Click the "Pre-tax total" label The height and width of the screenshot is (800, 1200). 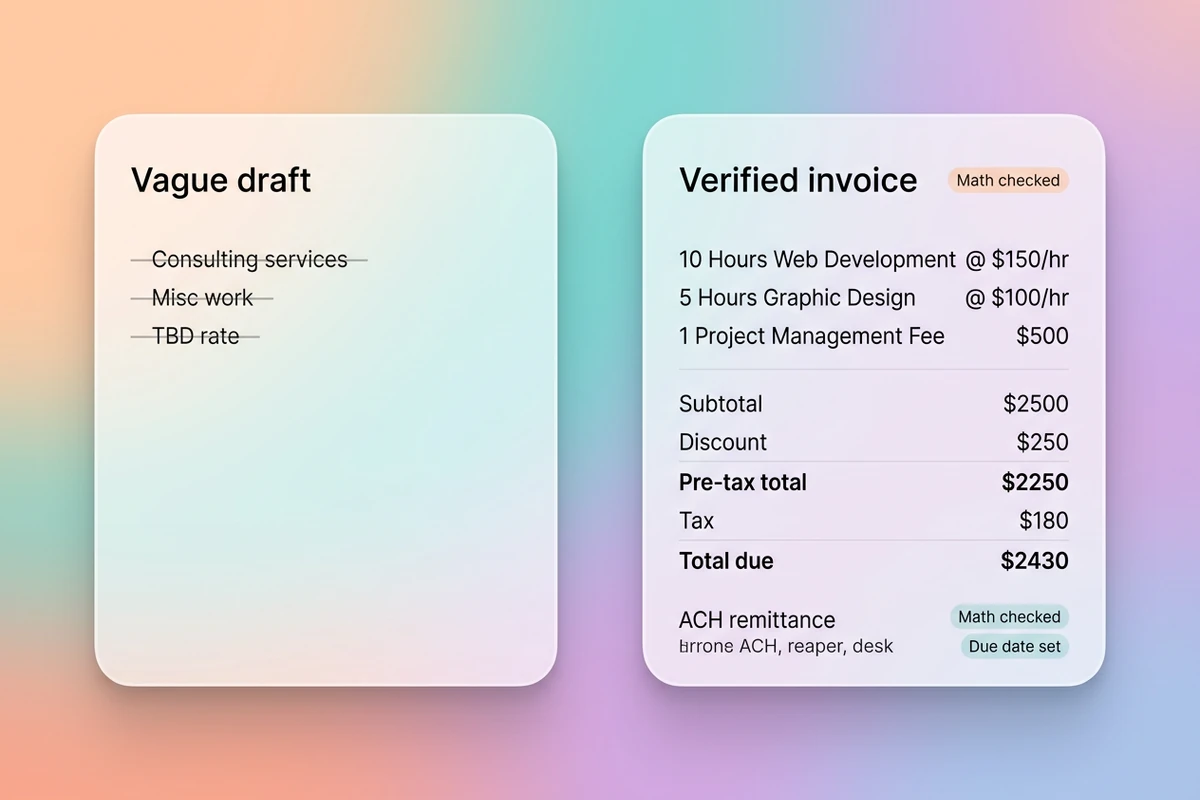743,482
